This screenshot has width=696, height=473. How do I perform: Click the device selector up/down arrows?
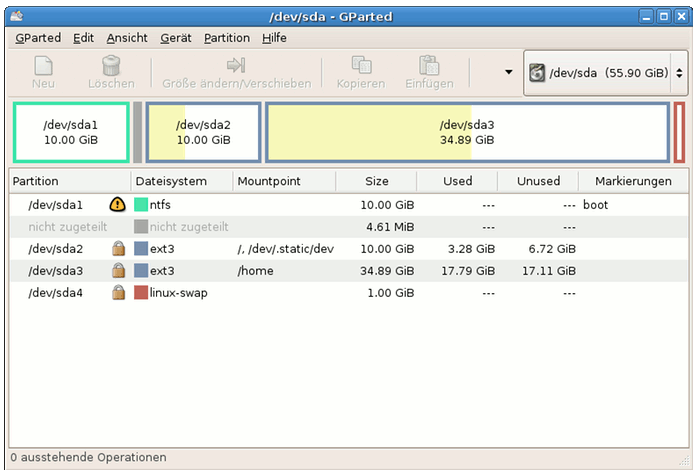(x=679, y=73)
